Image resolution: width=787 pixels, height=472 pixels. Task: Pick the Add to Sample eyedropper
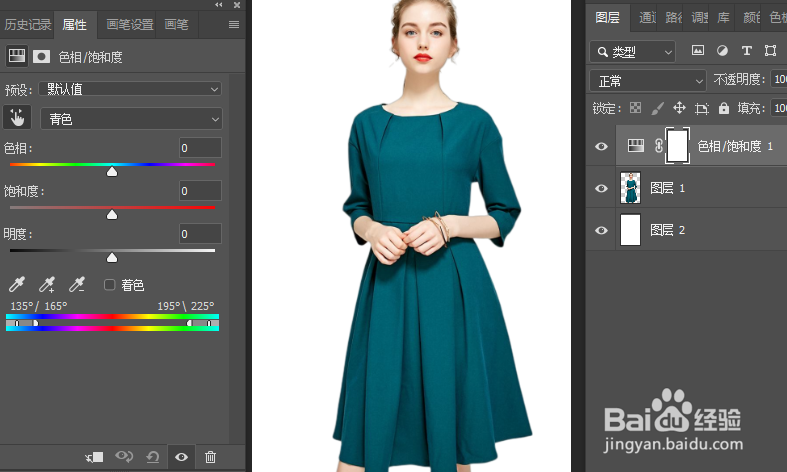pos(47,285)
